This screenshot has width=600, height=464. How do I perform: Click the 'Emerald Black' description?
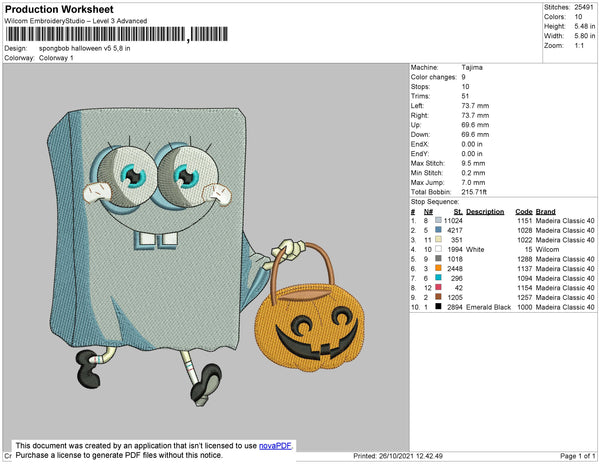tap(488, 307)
